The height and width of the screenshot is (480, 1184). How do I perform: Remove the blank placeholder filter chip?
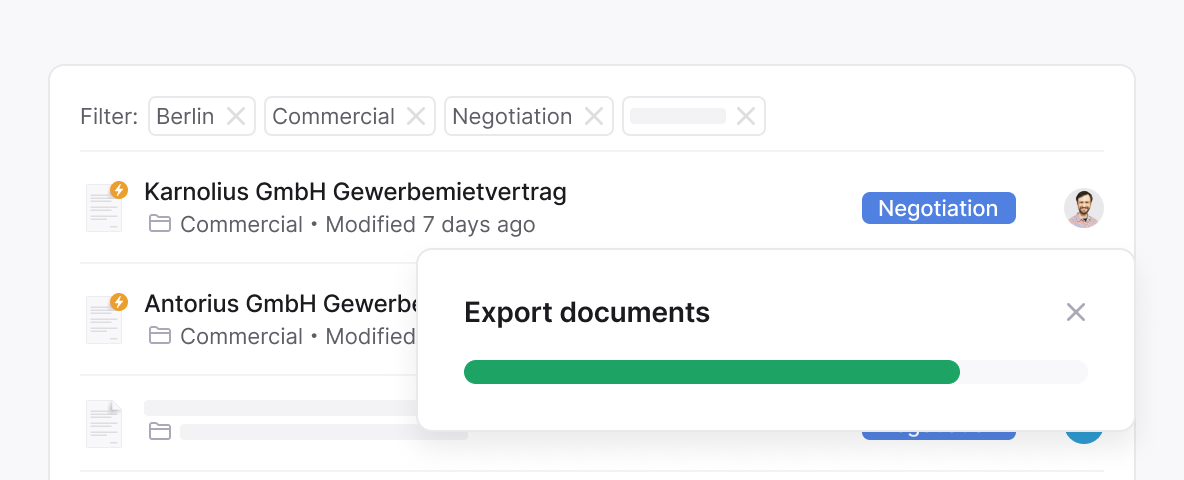746,116
